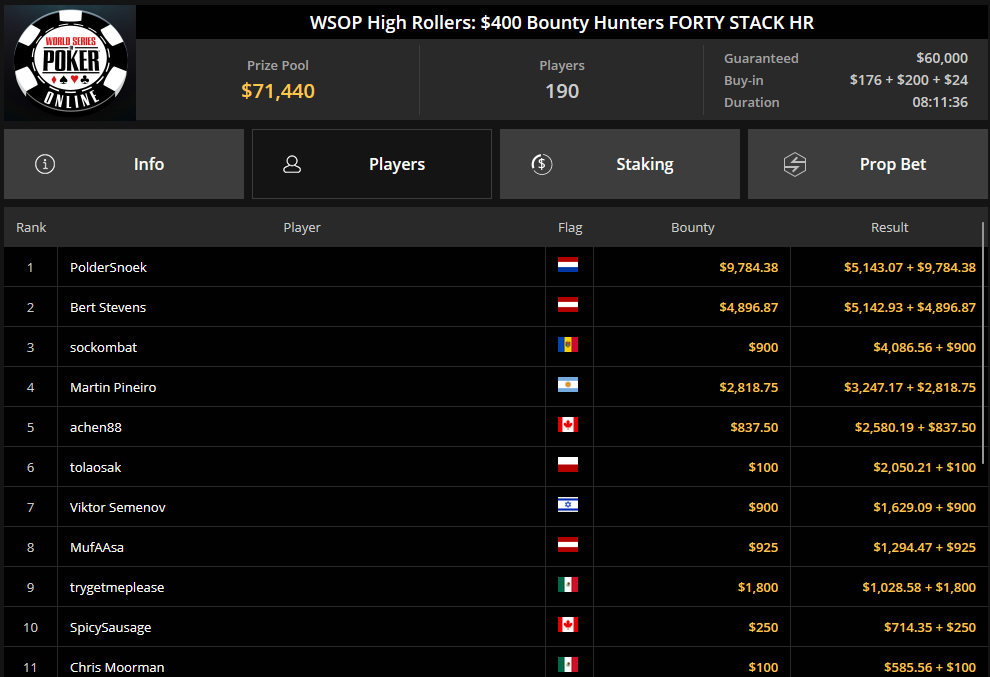Screen dimensions: 990x677
Task: Click the WSOP Poker Online logo
Action: pyautogui.click(x=70, y=62)
